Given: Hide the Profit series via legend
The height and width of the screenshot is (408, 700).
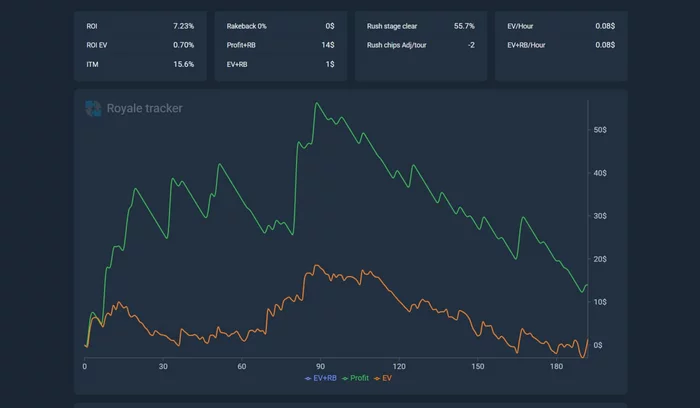Looking at the screenshot, I should pyautogui.click(x=357, y=378).
